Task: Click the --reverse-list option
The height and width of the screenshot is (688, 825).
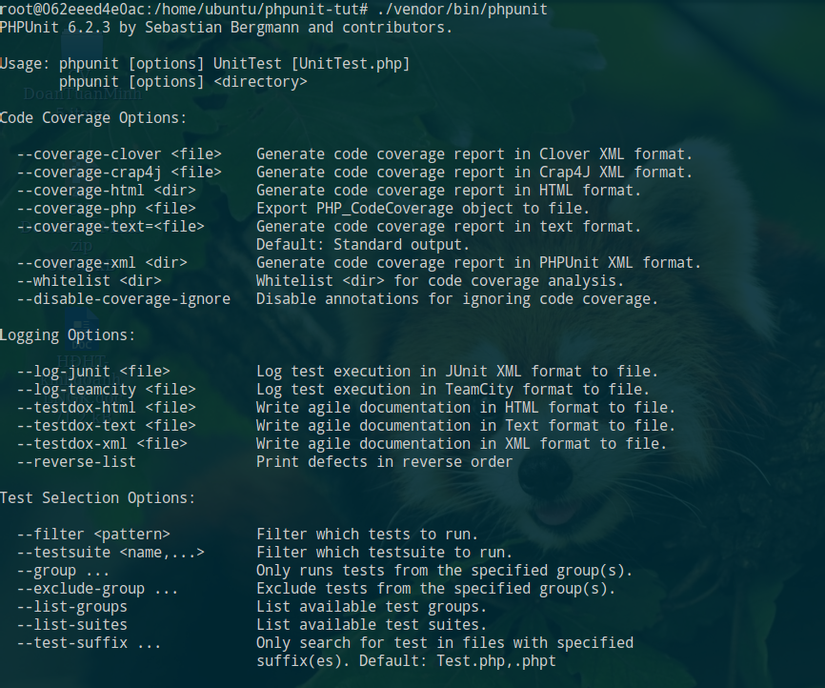Action: pyautogui.click(x=76, y=462)
